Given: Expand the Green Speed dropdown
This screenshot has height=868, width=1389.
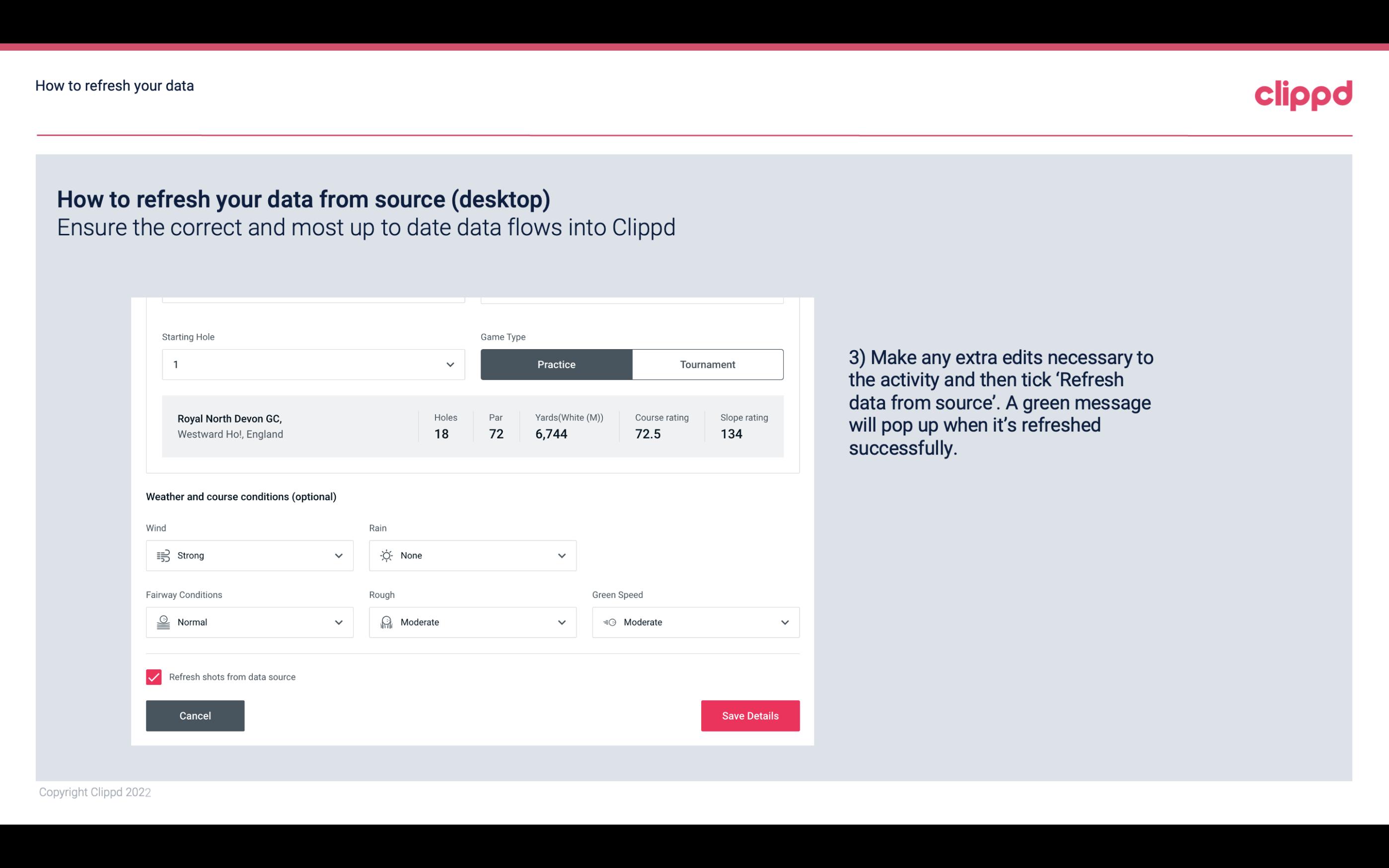Looking at the screenshot, I should click(x=785, y=621).
